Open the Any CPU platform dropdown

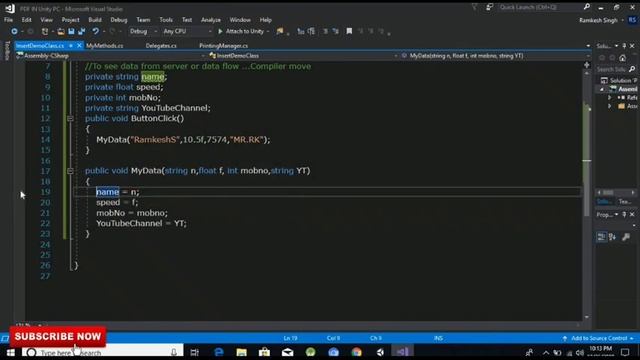tap(187, 31)
